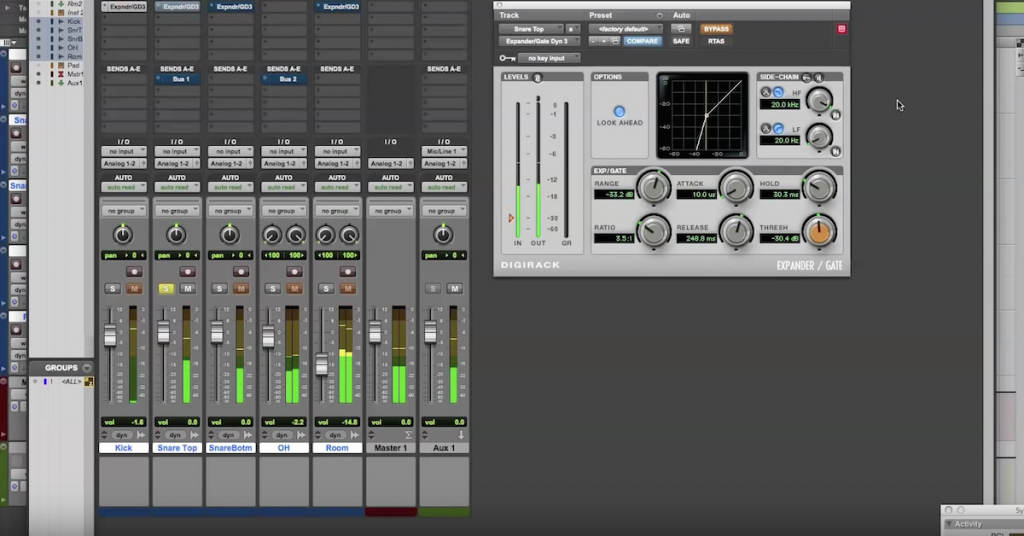Click the Kick track record enable button
This screenshot has width=1024, height=536.
(x=134, y=272)
